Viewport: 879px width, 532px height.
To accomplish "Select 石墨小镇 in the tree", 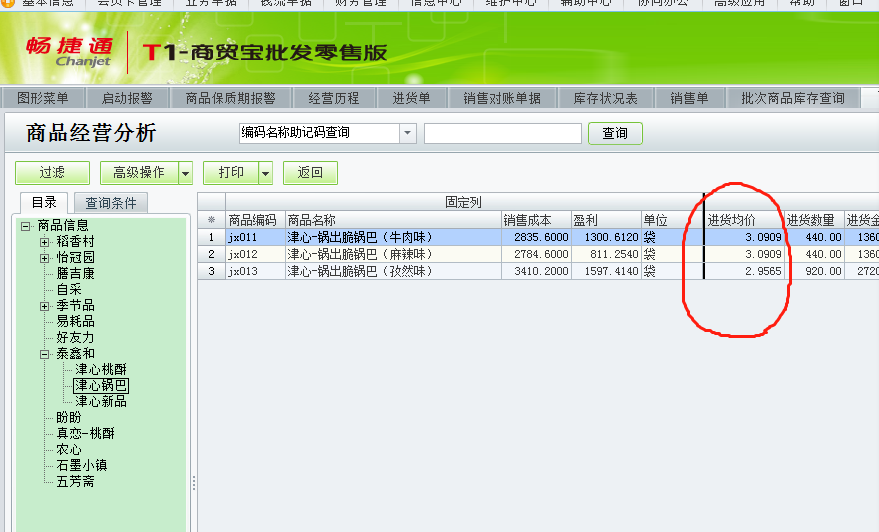I will [x=82, y=465].
